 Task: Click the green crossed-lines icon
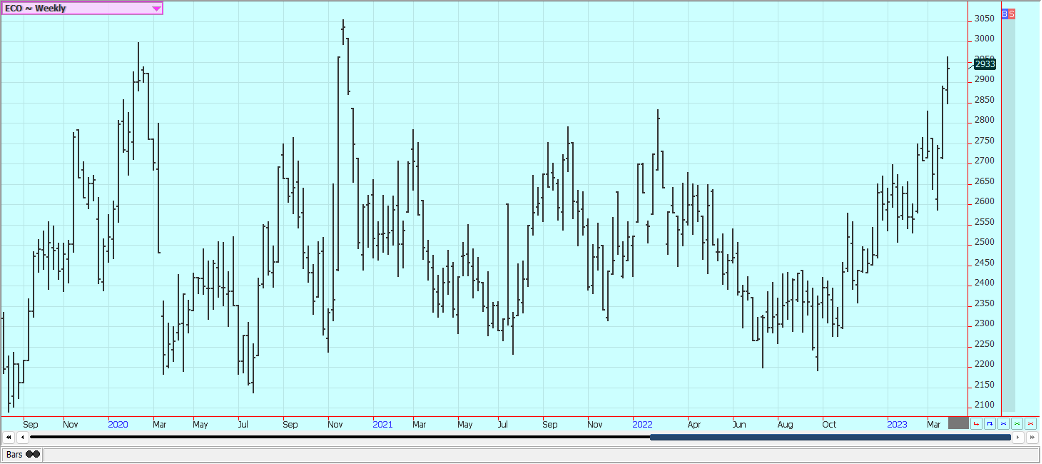1017,424
